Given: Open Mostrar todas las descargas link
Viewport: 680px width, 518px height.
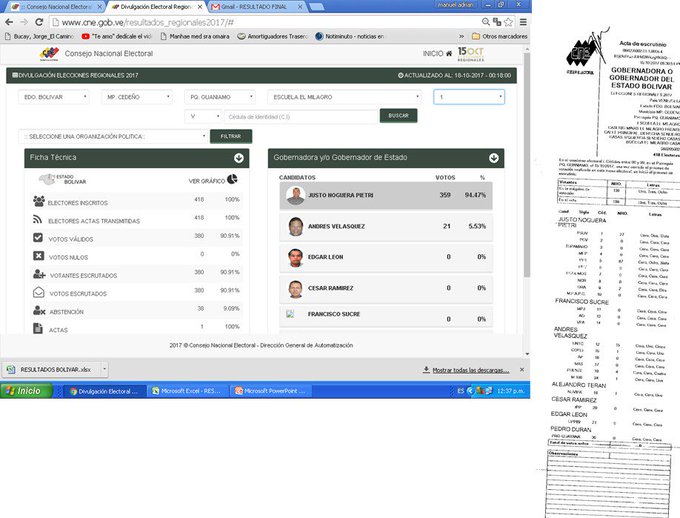Looking at the screenshot, I should (470, 370).
